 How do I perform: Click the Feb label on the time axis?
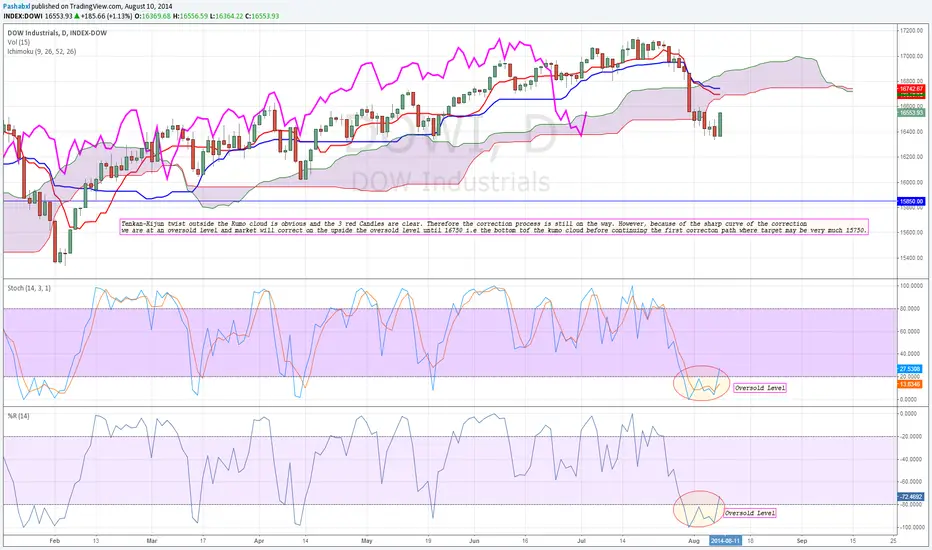[x=55, y=541]
